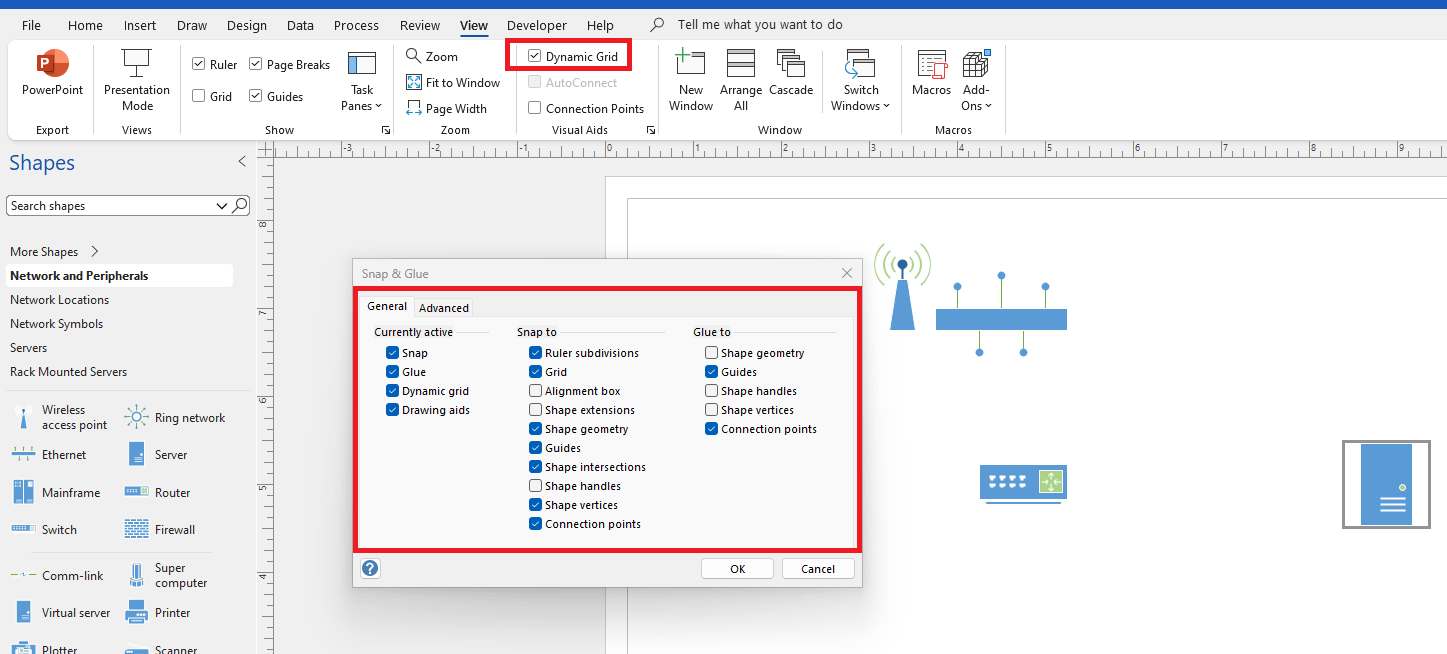Screen dimensions: 1447x654
Task: Select Super computer stencil shape
Action: [167, 576]
